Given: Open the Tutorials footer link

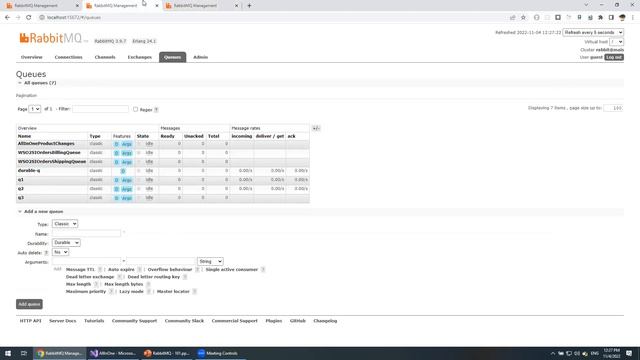Looking at the screenshot, I should 94,321.
